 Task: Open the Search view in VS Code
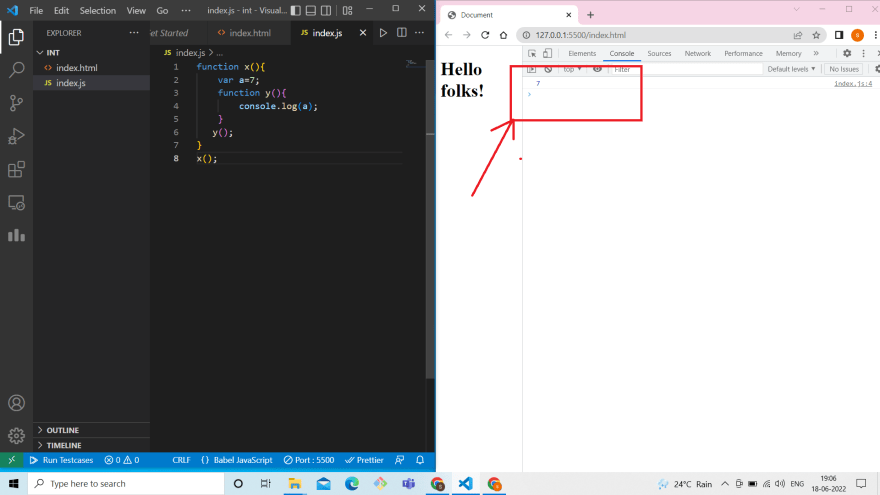(16, 70)
